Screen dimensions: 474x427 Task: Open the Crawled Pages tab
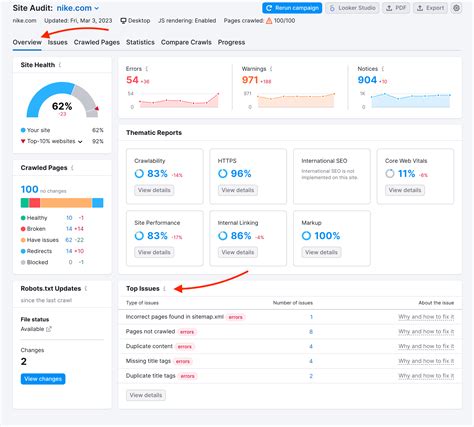pyautogui.click(x=97, y=42)
